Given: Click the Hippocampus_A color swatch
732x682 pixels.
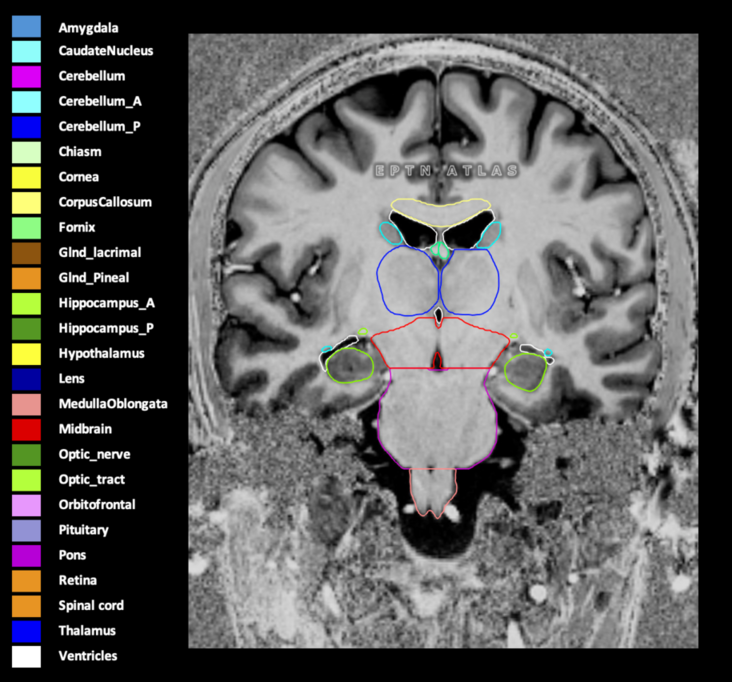Looking at the screenshot, I should point(26,303).
